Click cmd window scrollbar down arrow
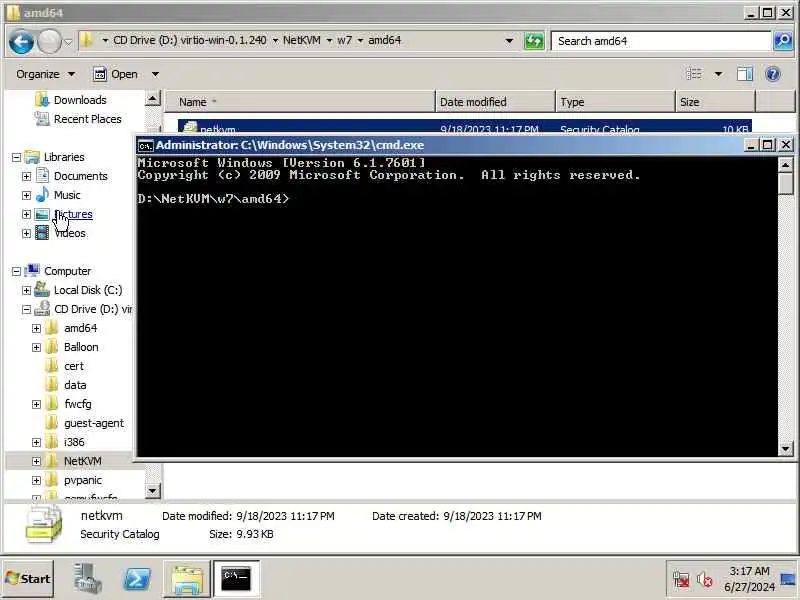800x600 pixels. (786, 449)
